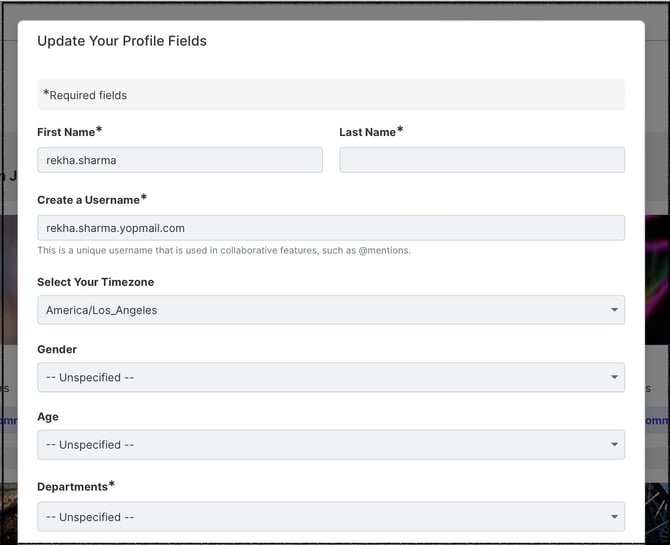Click the Last Name label
Image resolution: width=670 pixels, height=545 pixels.
pyautogui.click(x=371, y=132)
